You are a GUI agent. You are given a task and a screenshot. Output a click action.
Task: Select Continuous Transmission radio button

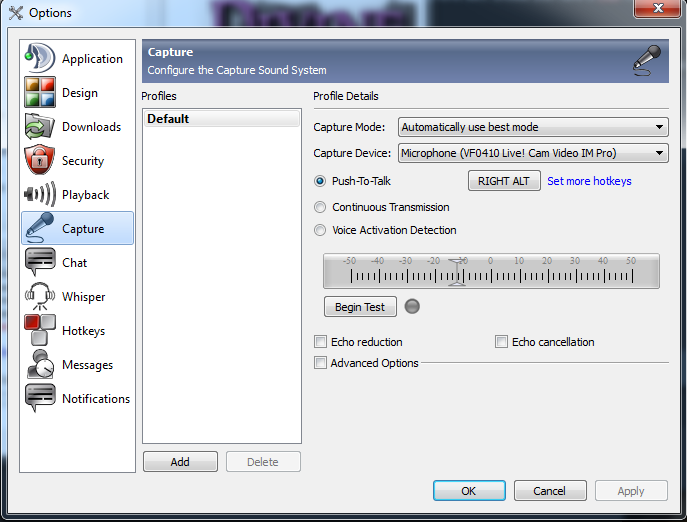click(320, 207)
